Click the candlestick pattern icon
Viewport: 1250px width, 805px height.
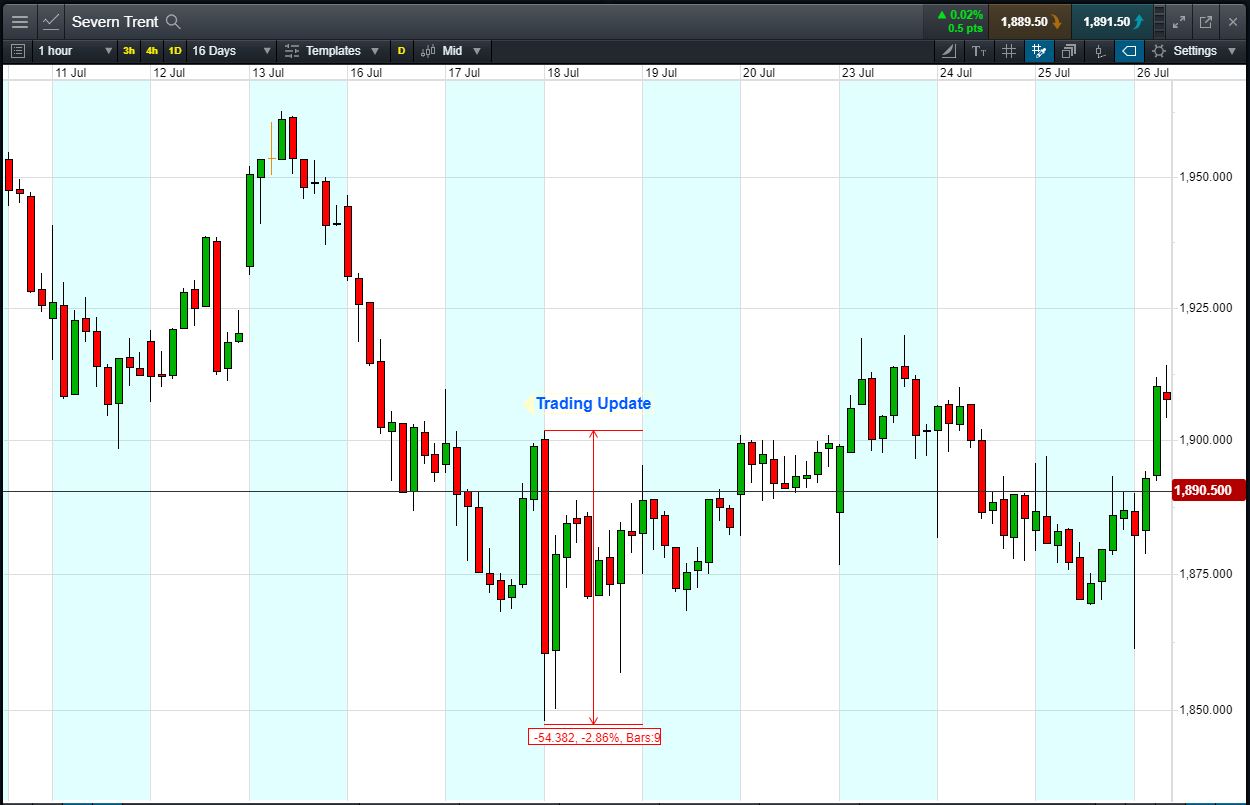click(1099, 51)
